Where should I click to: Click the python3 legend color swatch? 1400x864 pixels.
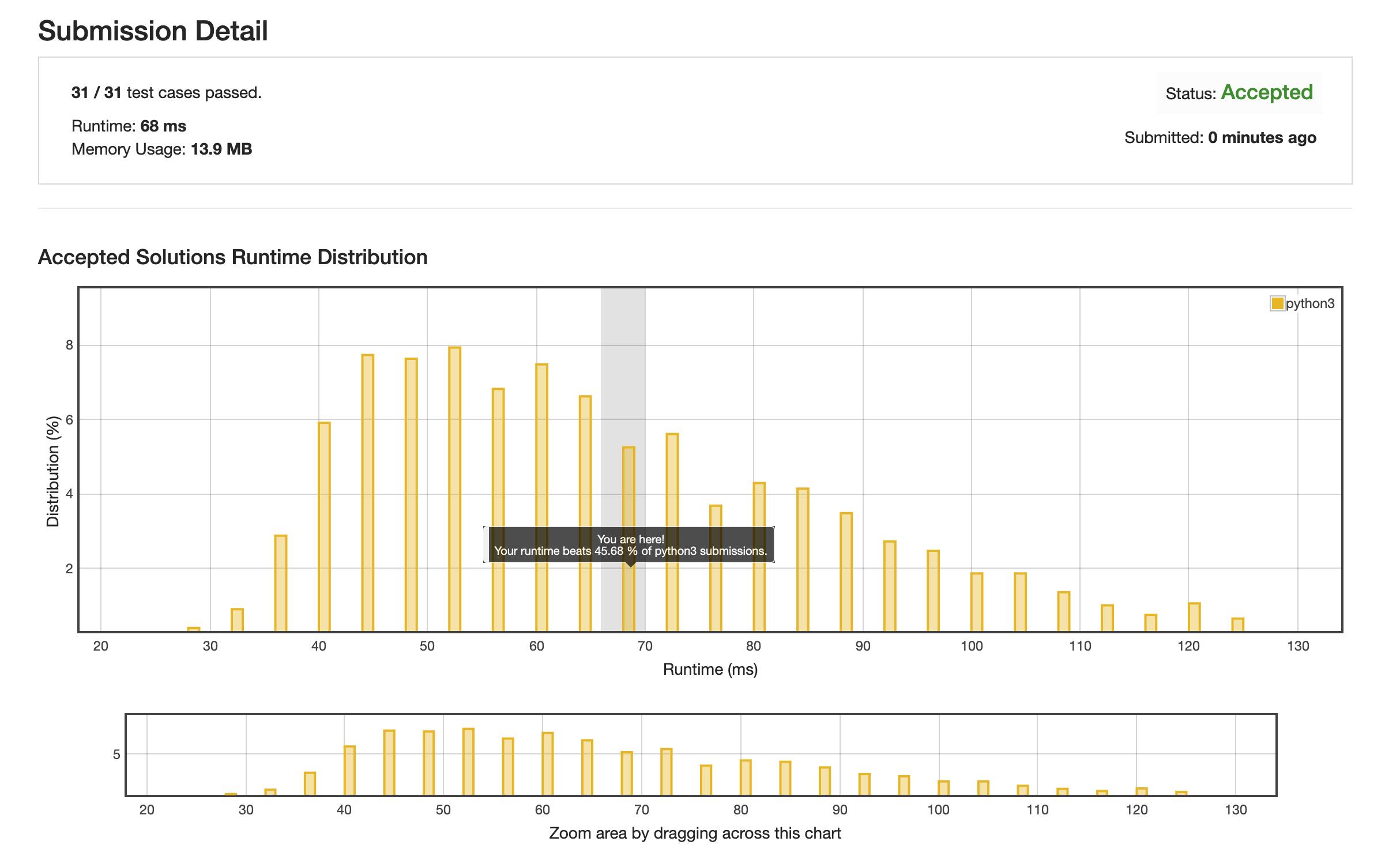pos(1277,303)
